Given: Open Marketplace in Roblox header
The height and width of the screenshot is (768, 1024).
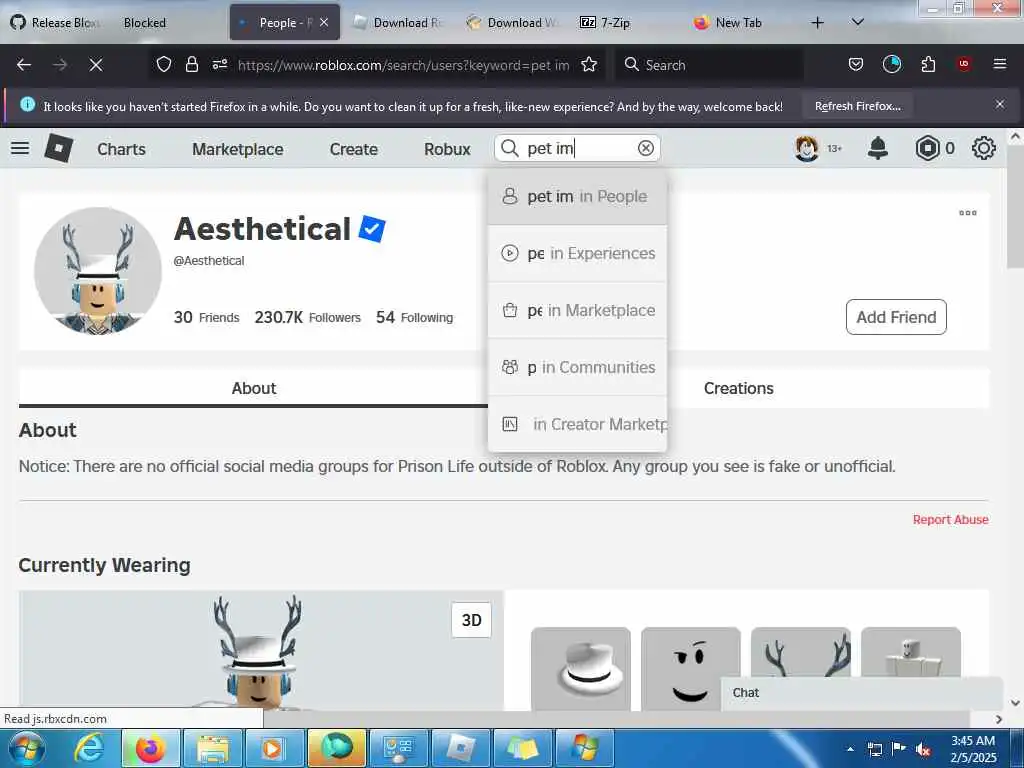Looking at the screenshot, I should (x=238, y=149).
